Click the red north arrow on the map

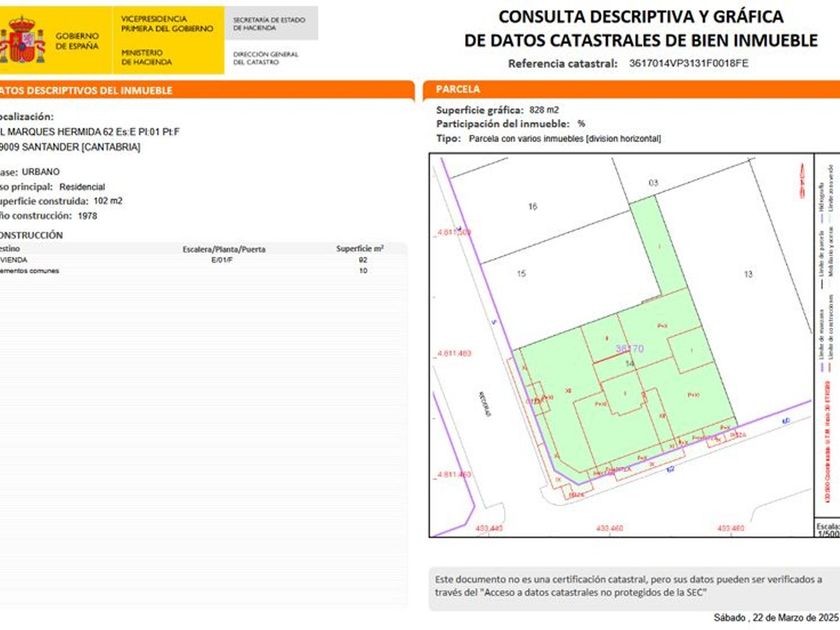tap(802, 181)
